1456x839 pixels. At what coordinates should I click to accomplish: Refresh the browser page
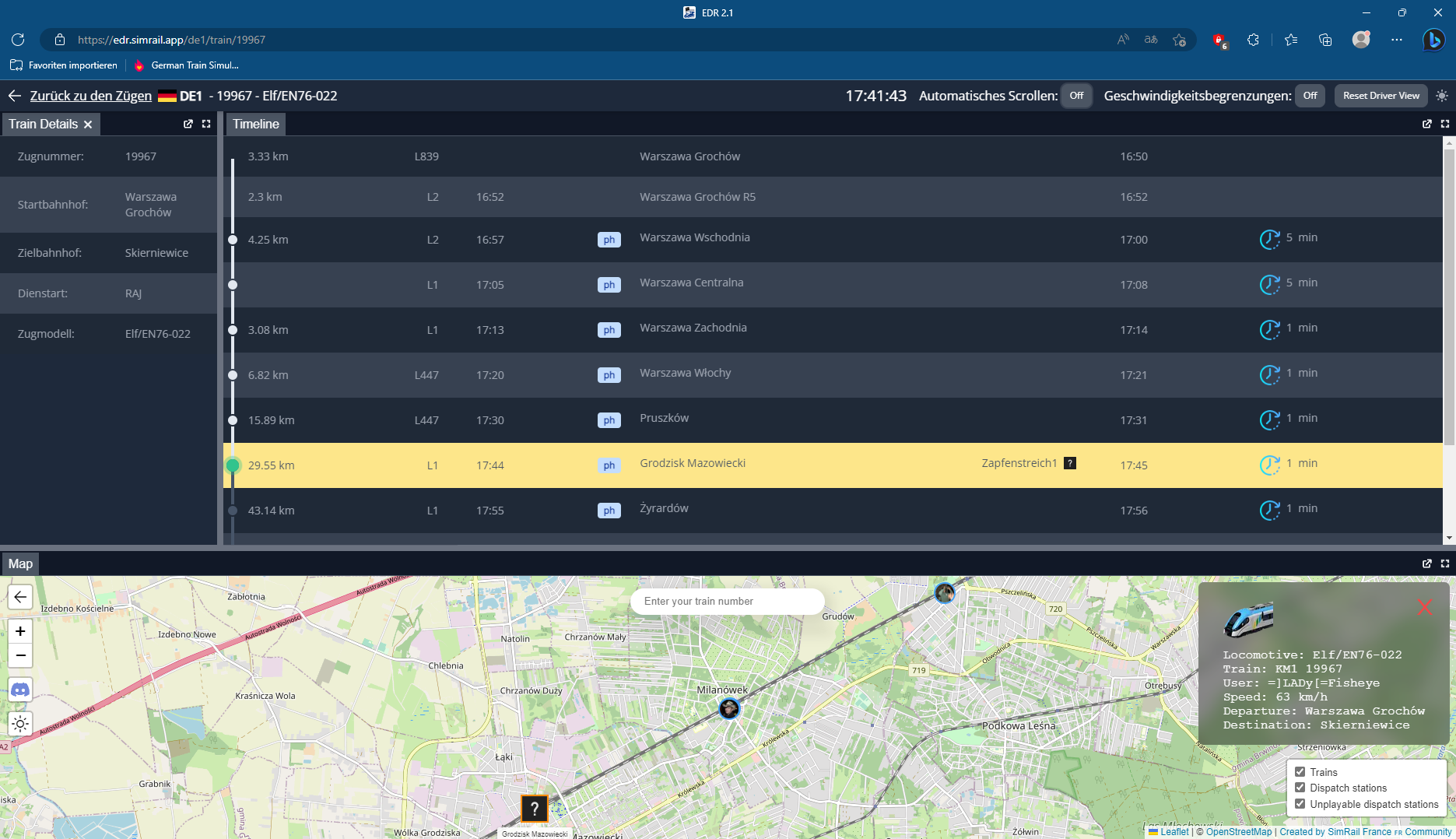coord(18,40)
